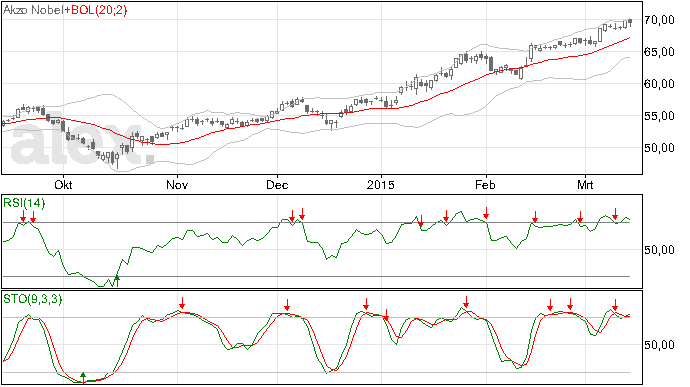Image resolution: width=690 pixels, height=387 pixels.
Task: Click the green buy arrow in STO panel
Action: tap(83, 377)
